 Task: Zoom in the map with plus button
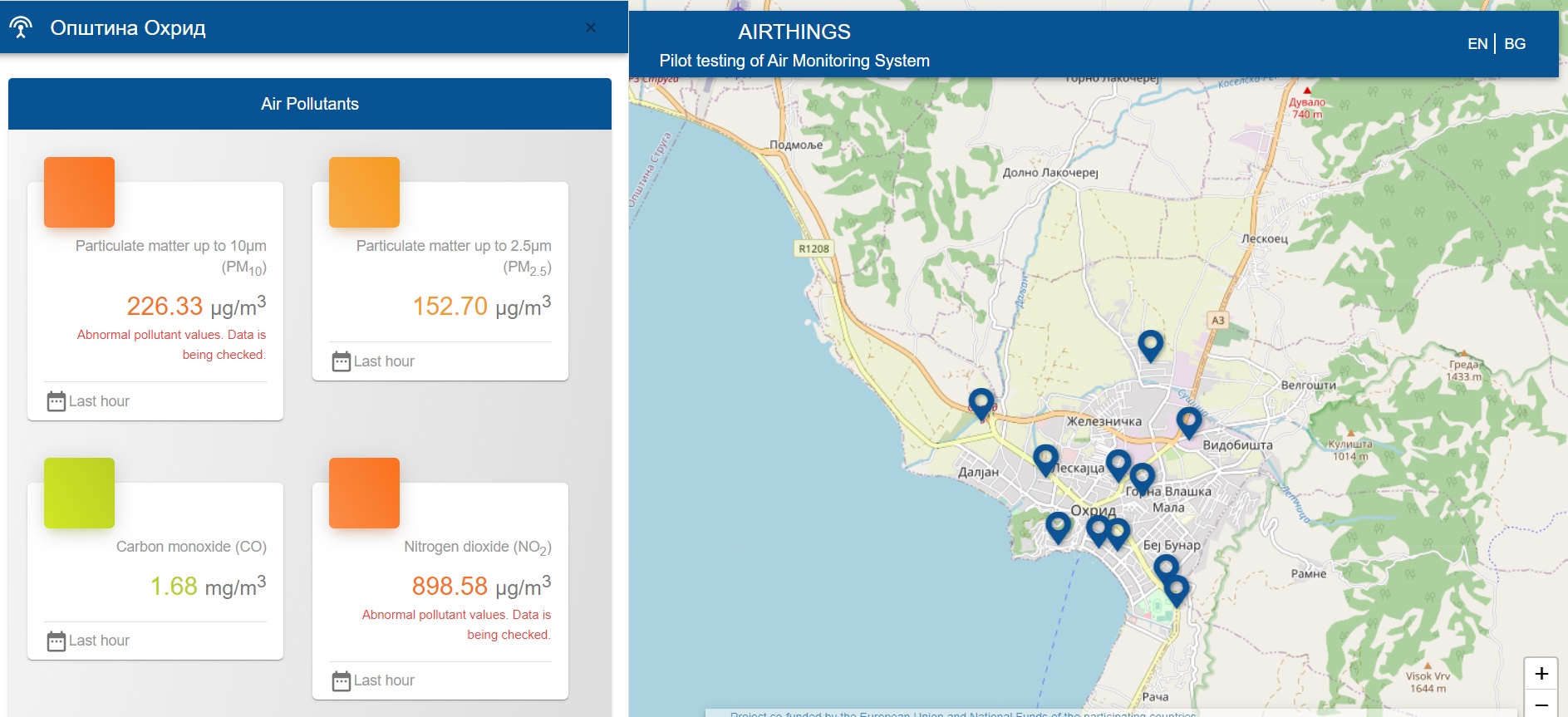1541,673
